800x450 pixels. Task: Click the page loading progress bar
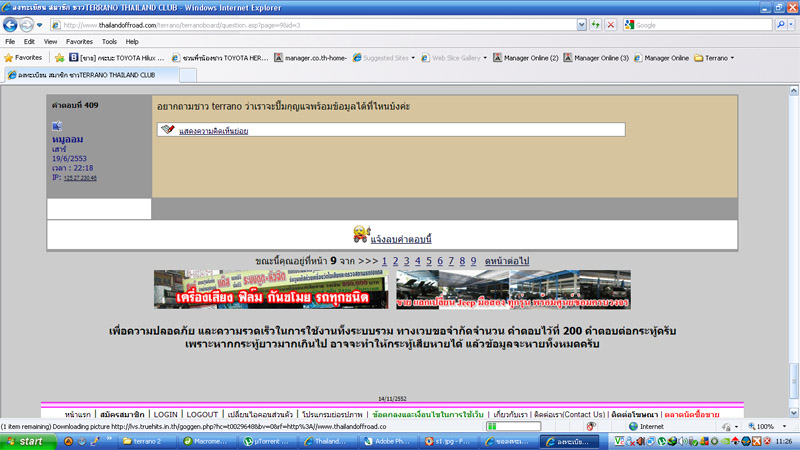click(x=514, y=426)
